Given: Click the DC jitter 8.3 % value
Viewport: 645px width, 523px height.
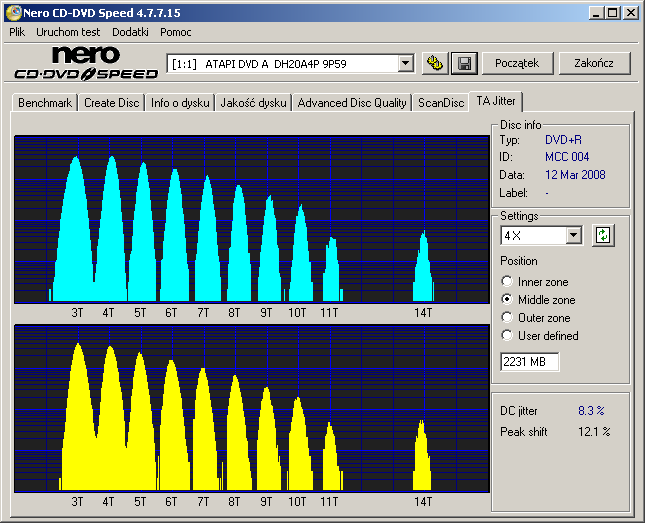Looking at the screenshot, I should point(591,411).
